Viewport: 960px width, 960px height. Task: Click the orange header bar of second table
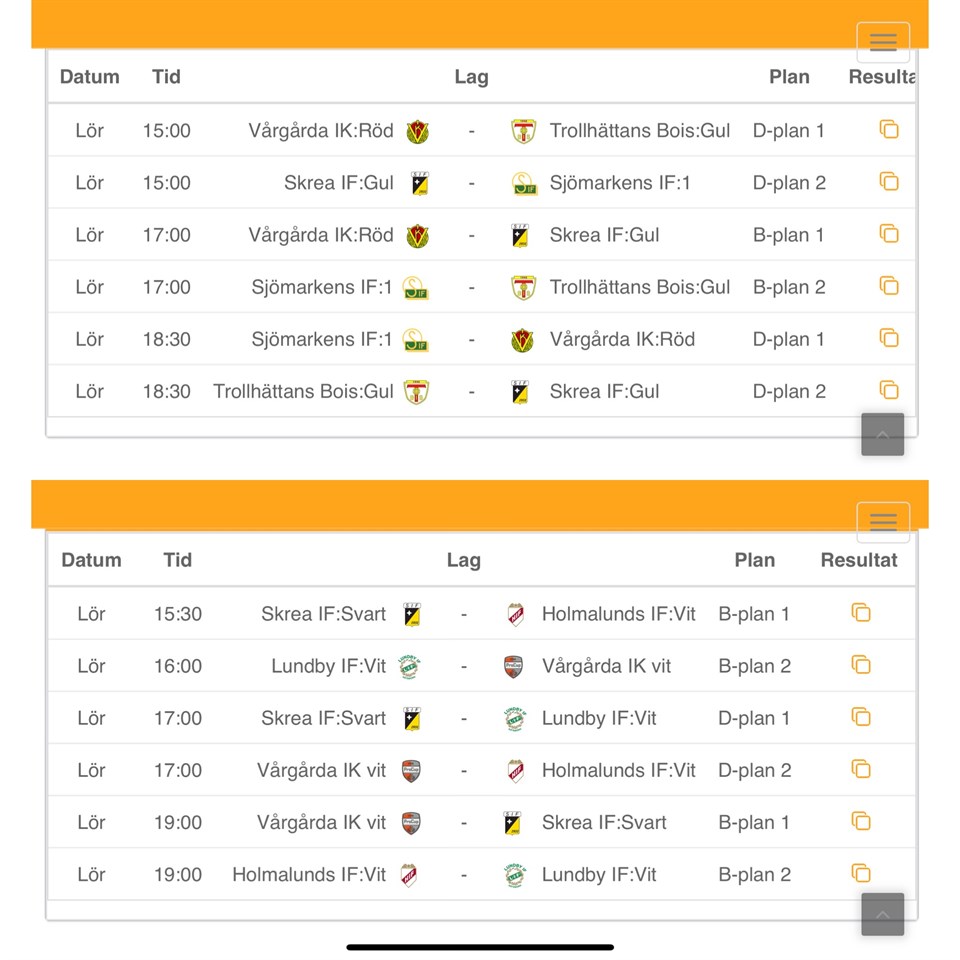click(x=440, y=504)
